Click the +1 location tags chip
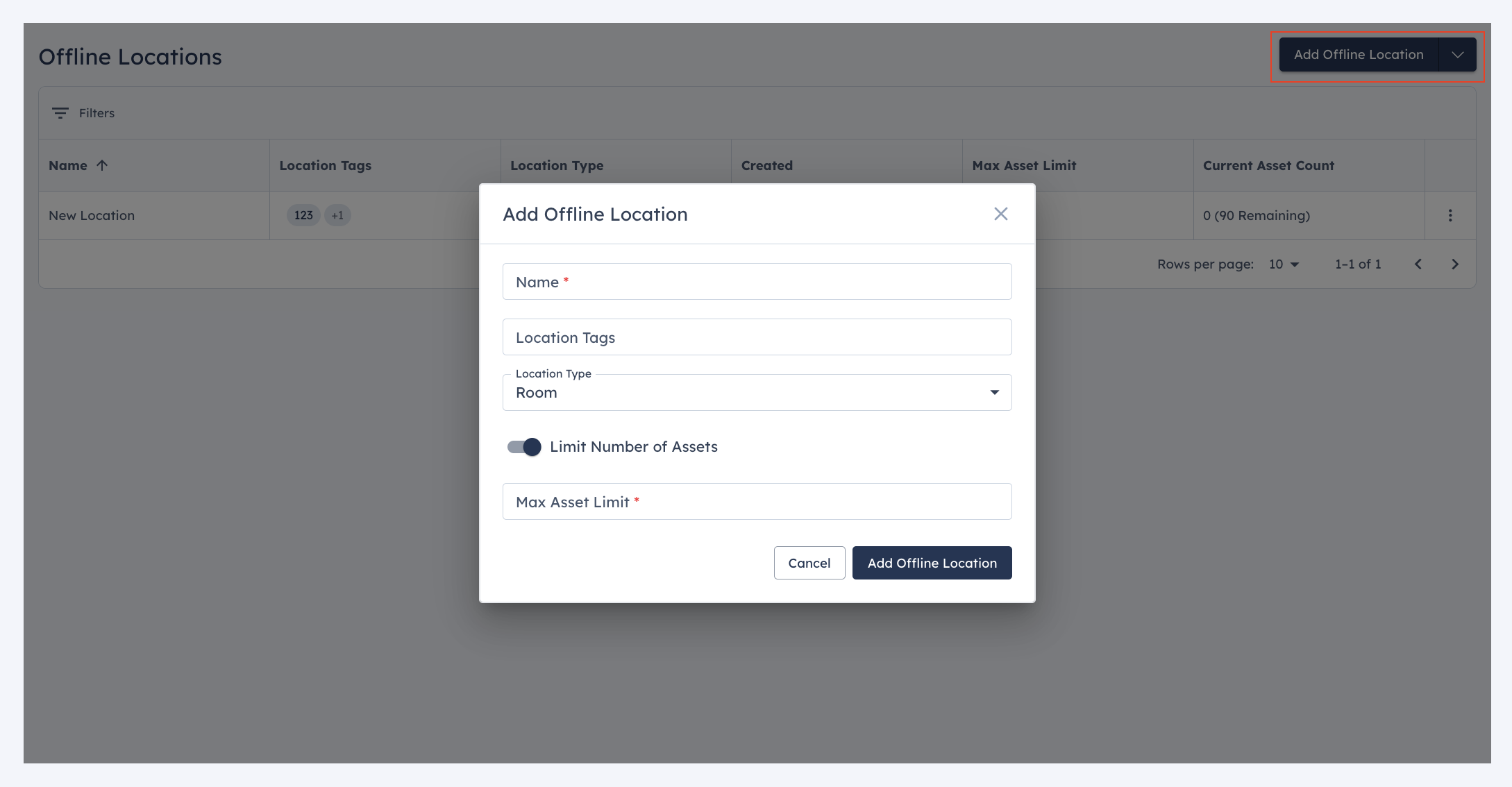The width and height of the screenshot is (1512, 787). (x=337, y=215)
